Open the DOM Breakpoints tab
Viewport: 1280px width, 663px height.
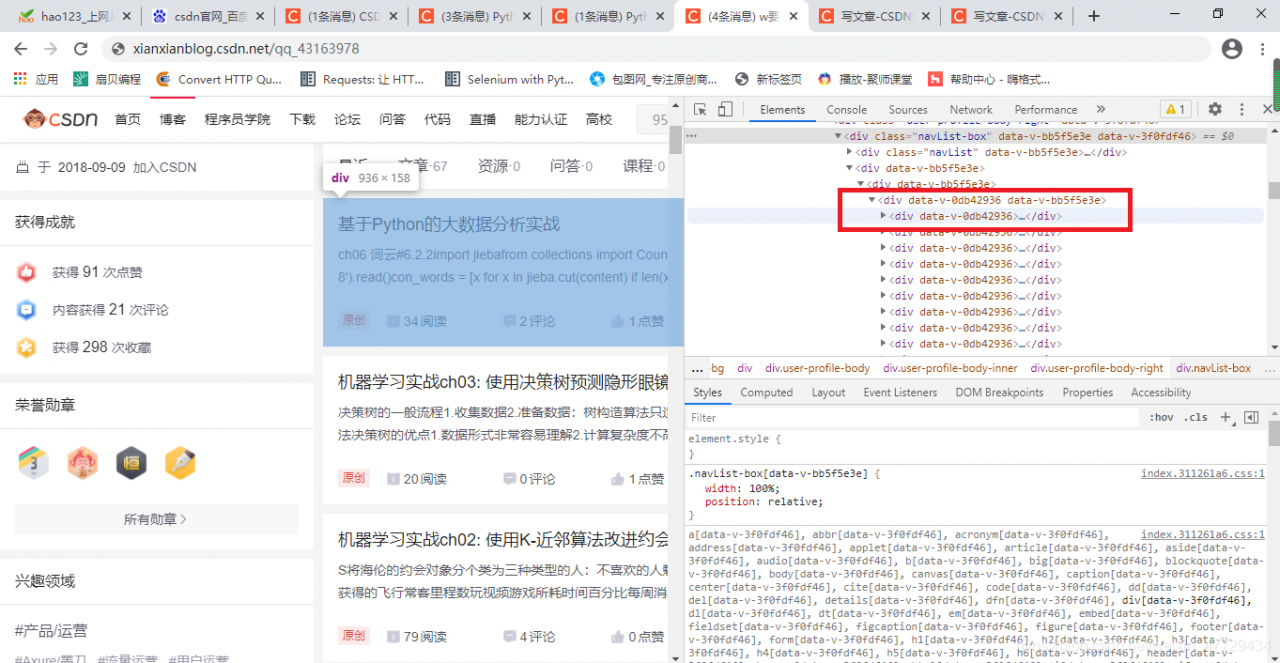[1000, 392]
